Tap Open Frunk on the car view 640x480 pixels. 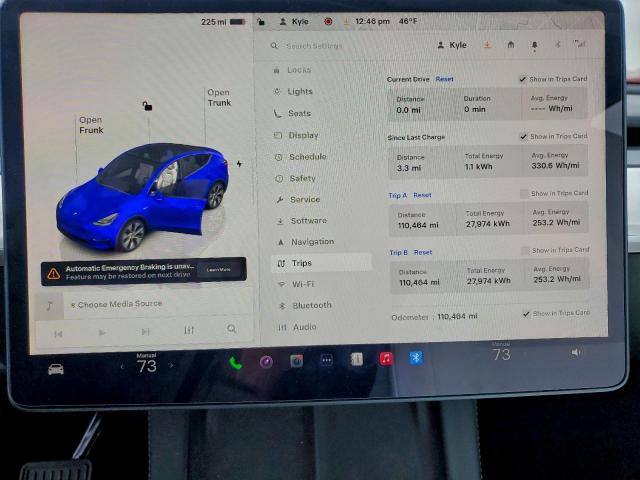91,125
